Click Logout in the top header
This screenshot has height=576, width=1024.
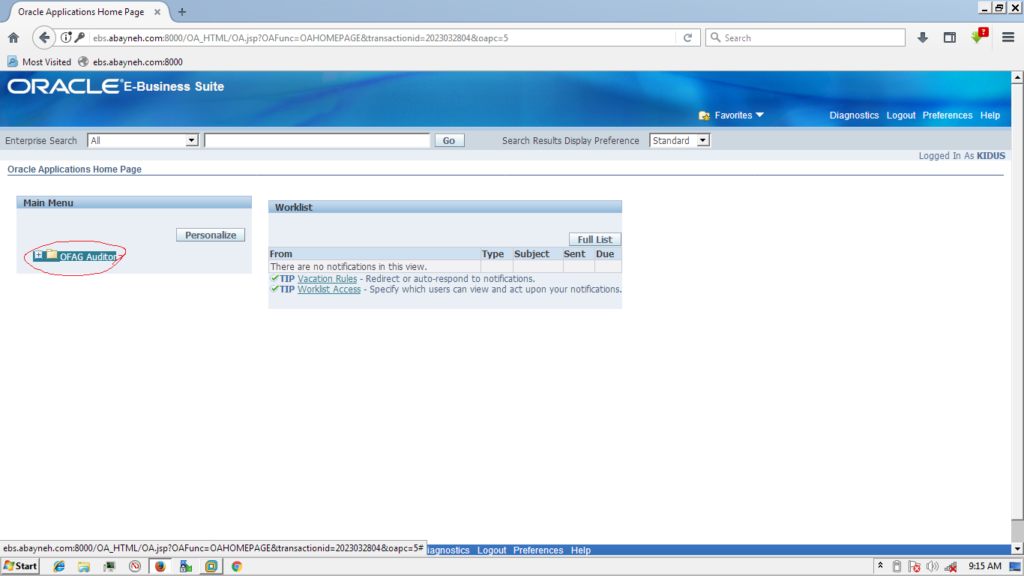[901, 115]
